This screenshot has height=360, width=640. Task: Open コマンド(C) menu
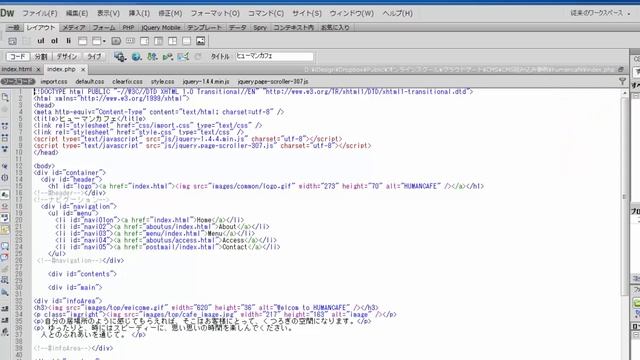(x=266, y=13)
